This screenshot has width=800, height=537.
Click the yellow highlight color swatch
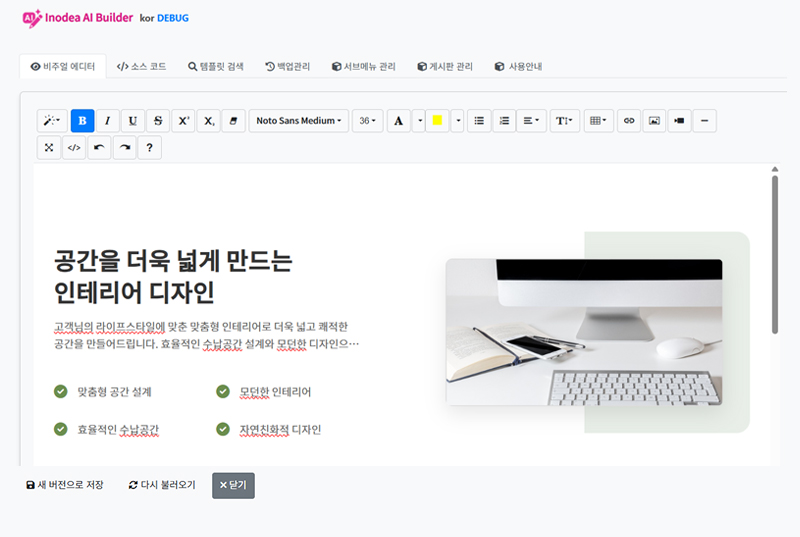coord(437,121)
